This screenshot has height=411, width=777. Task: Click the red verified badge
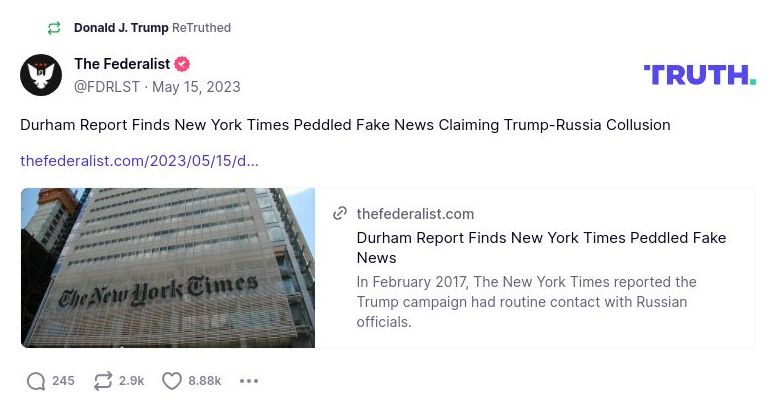coord(182,64)
